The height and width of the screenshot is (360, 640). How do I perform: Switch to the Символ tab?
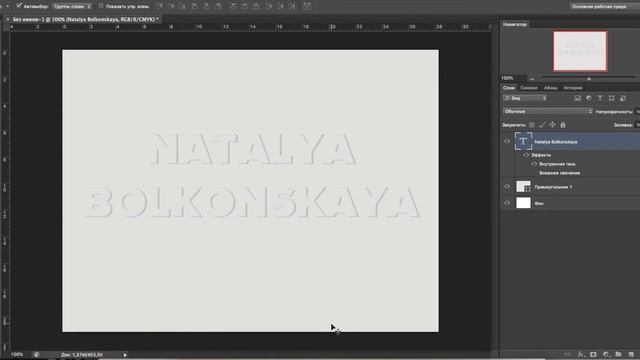point(529,88)
